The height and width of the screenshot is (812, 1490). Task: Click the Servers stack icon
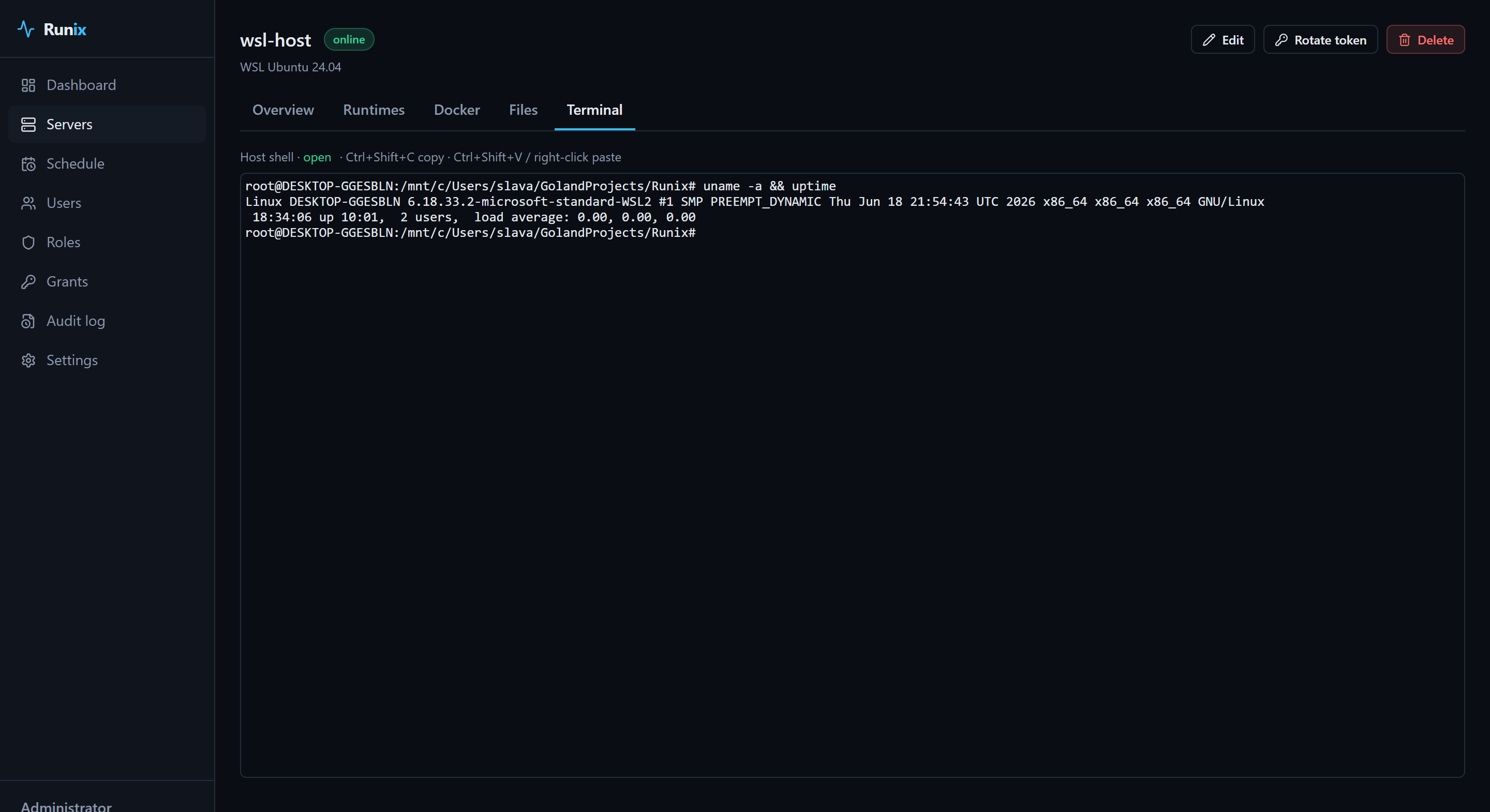pyautogui.click(x=28, y=124)
